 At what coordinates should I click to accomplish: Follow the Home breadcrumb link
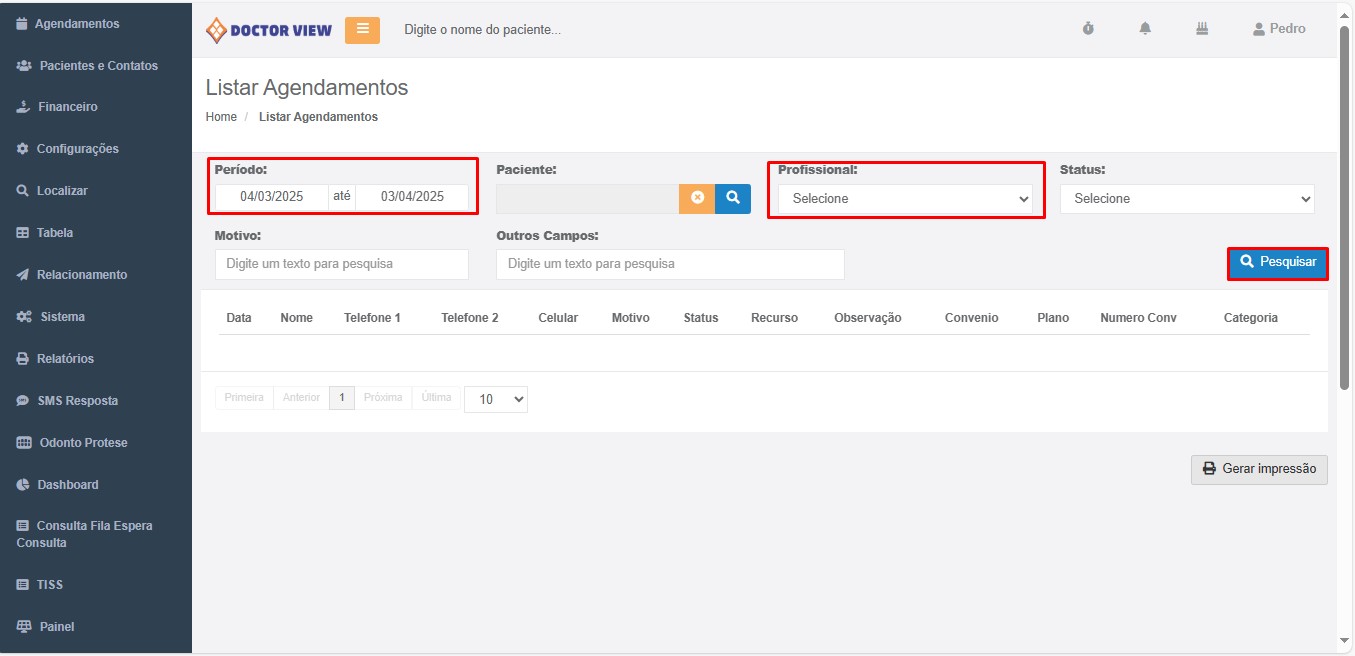tap(221, 117)
